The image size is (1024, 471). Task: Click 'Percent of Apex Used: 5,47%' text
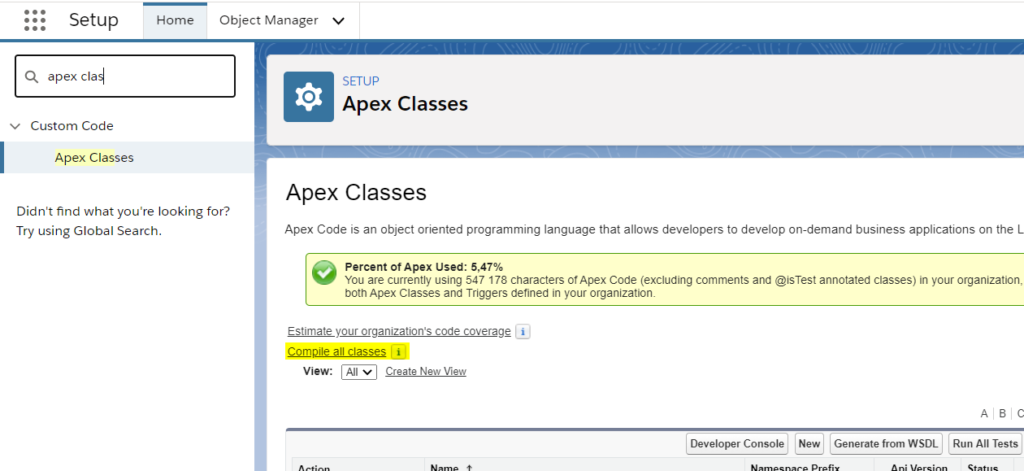(424, 267)
